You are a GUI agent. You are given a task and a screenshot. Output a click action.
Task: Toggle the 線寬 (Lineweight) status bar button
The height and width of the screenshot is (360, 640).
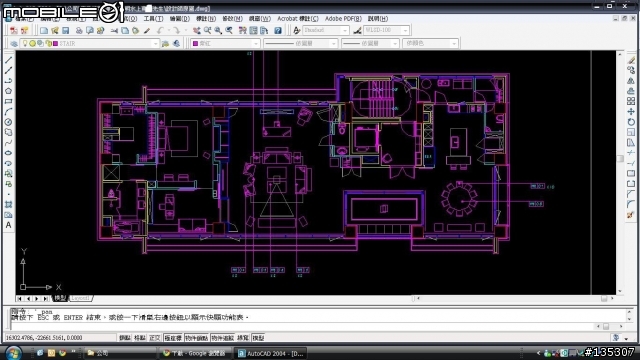tap(243, 338)
